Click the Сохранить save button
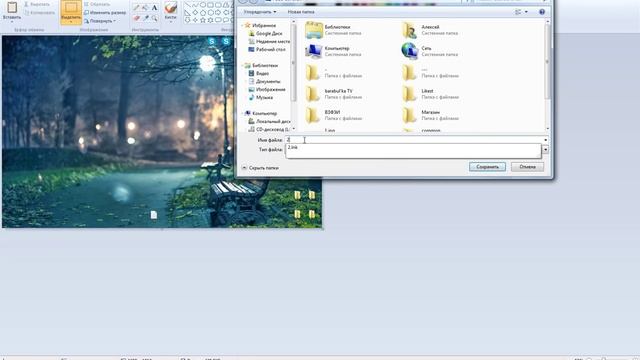 pos(487,167)
